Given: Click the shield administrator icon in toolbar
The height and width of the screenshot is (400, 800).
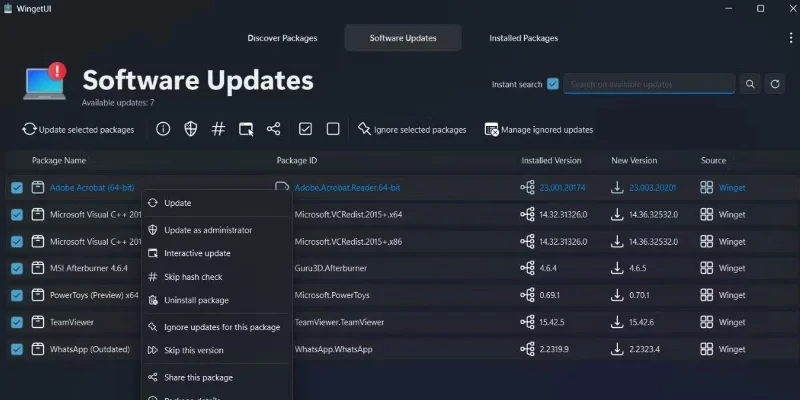Looking at the screenshot, I should [190, 129].
